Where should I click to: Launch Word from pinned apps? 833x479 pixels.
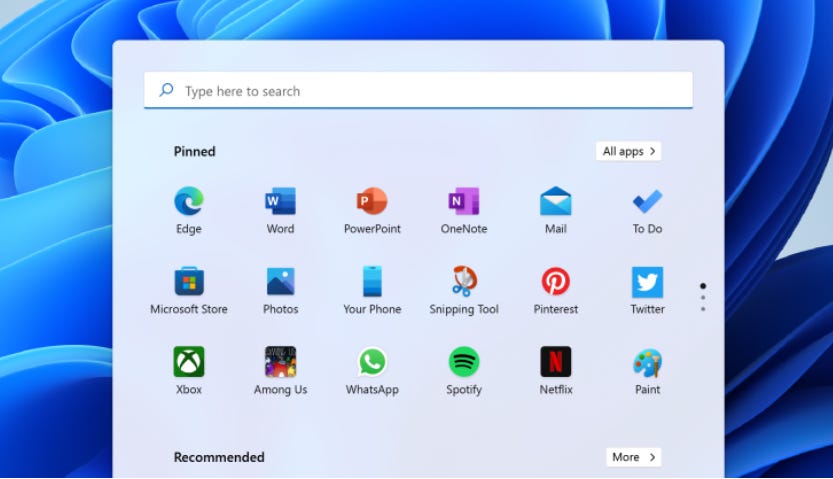(280, 210)
